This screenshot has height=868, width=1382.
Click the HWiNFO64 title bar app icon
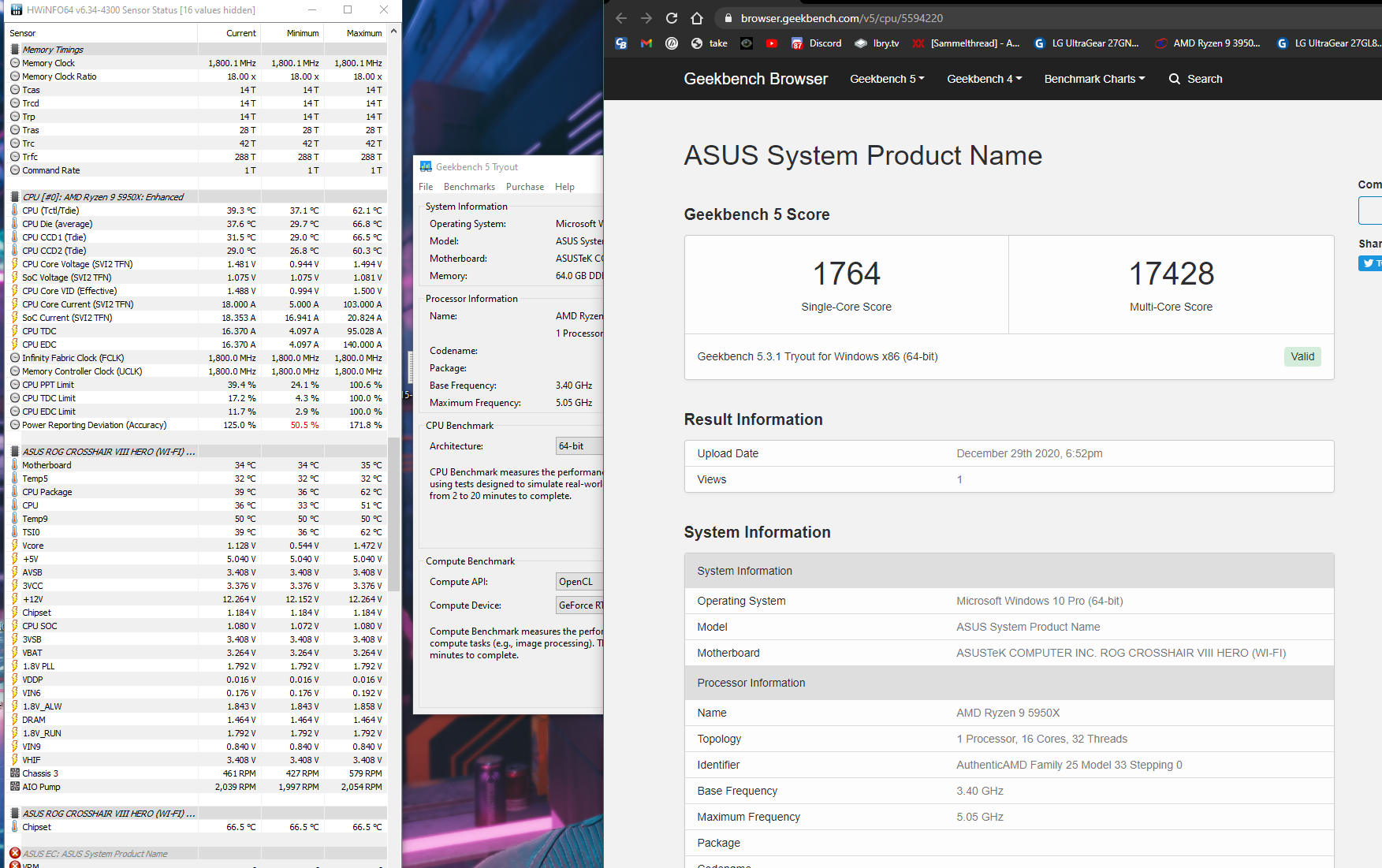click(x=16, y=10)
